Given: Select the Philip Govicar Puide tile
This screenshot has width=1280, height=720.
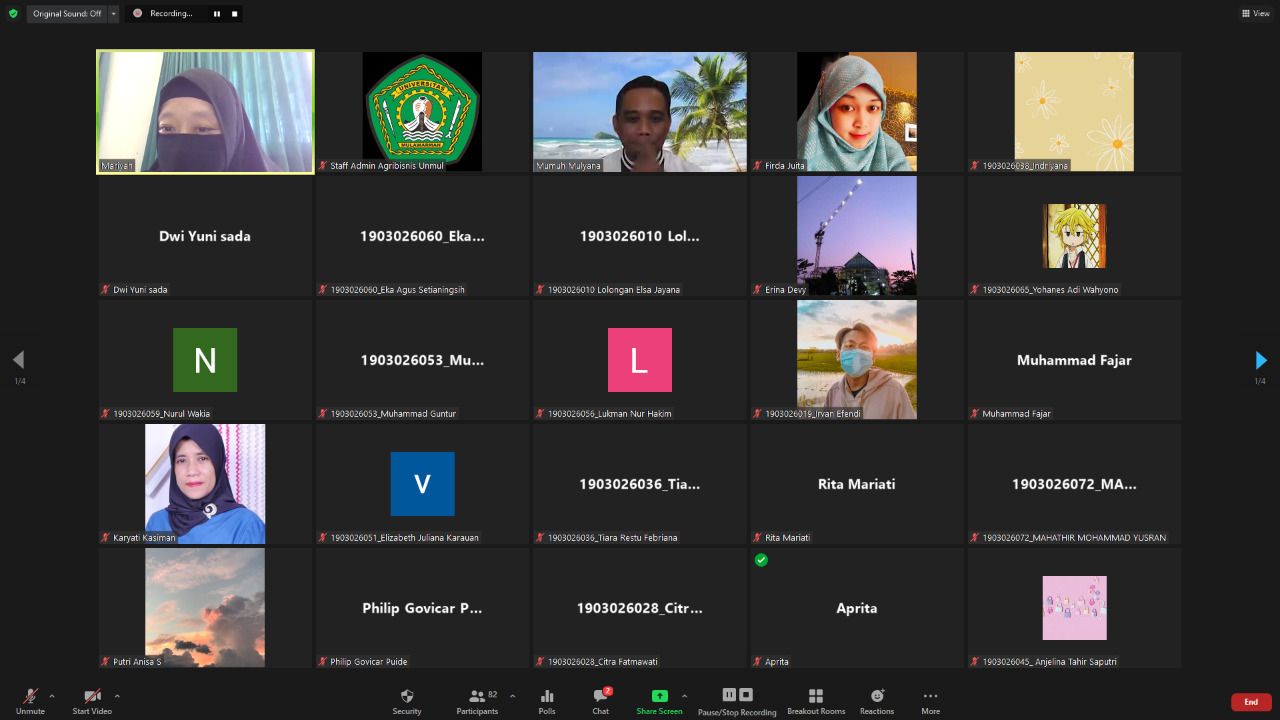Looking at the screenshot, I should pyautogui.click(x=422, y=608).
